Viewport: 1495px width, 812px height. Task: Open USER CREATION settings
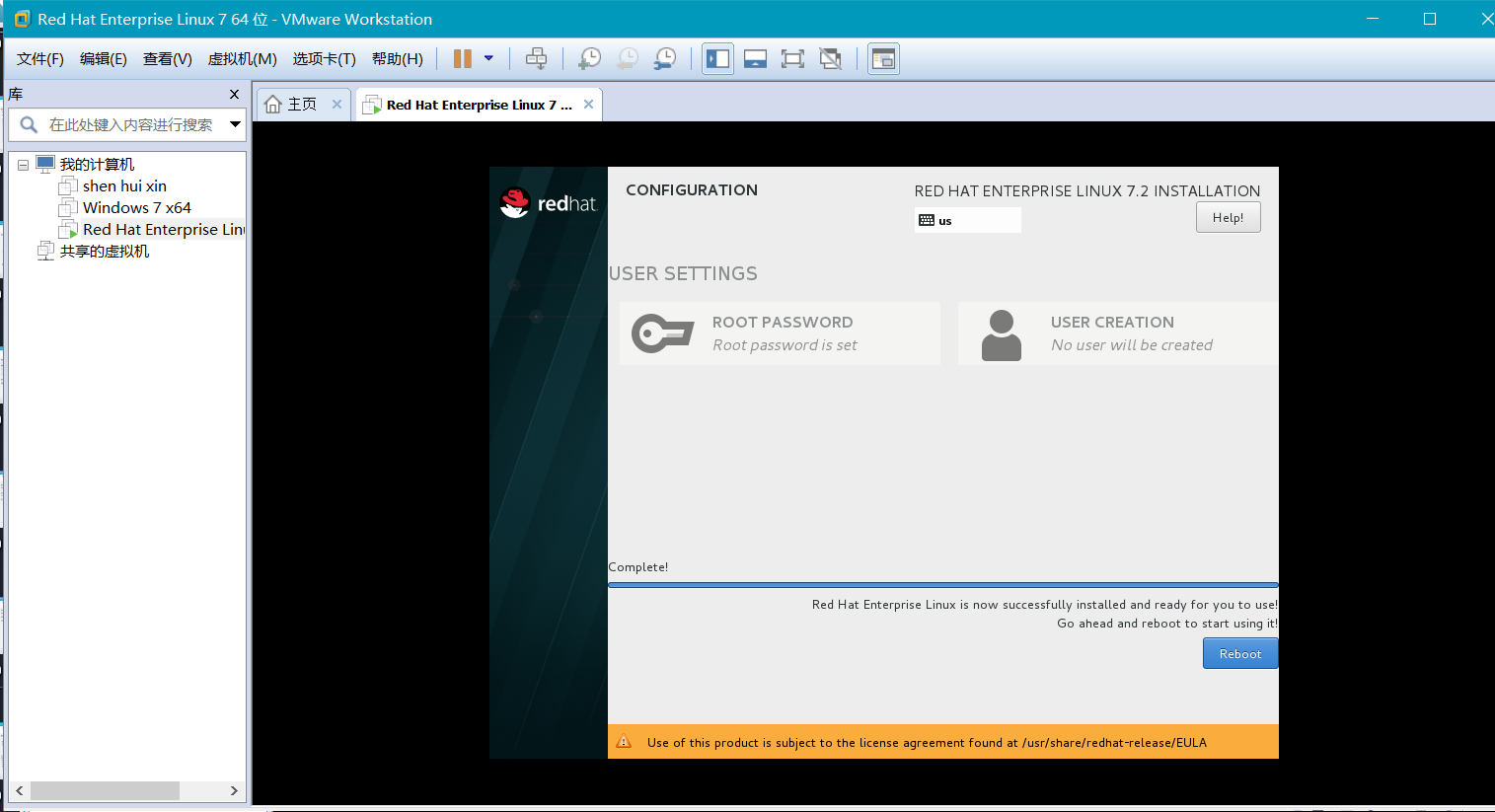point(1118,333)
